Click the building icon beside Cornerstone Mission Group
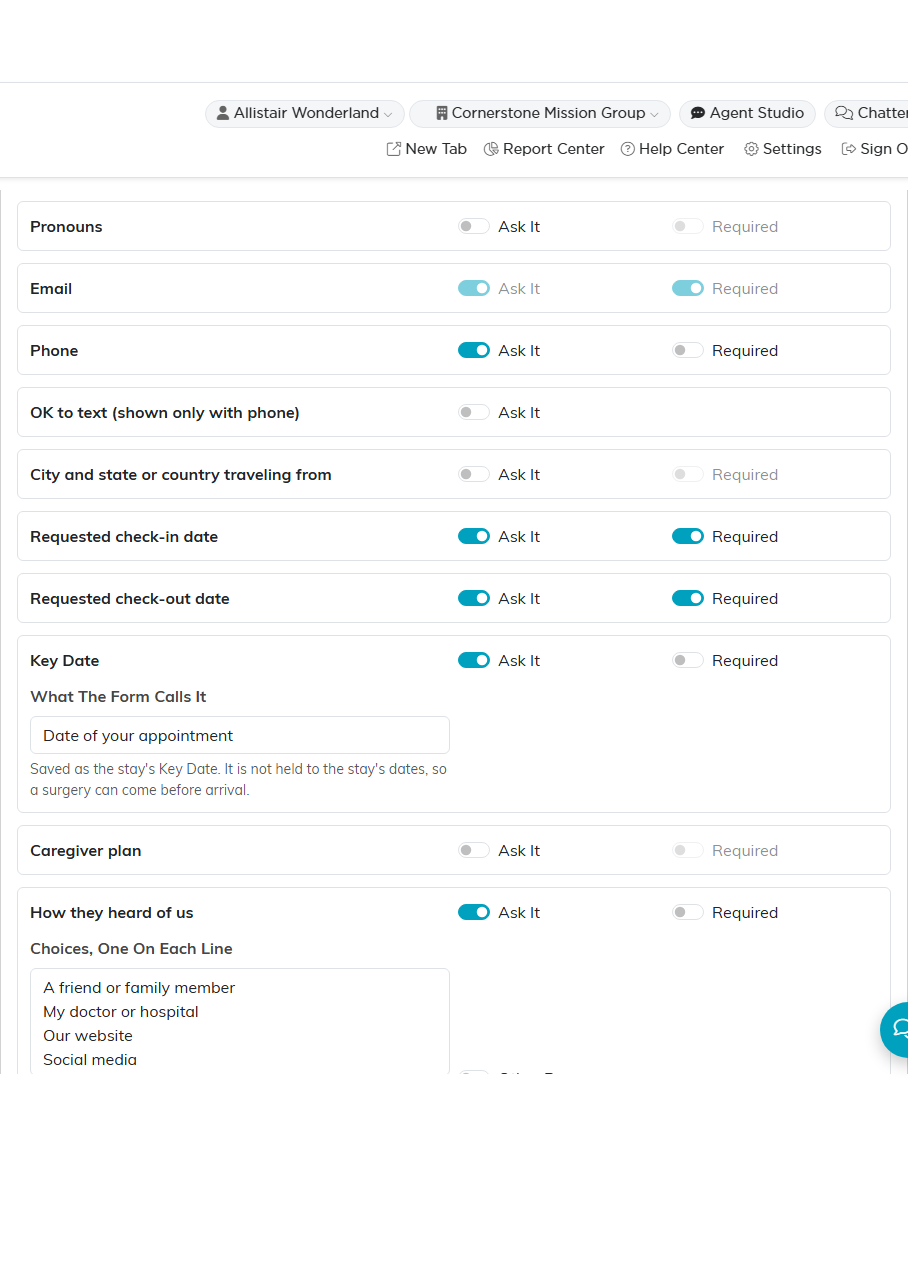908x1264 pixels. [x=442, y=113]
